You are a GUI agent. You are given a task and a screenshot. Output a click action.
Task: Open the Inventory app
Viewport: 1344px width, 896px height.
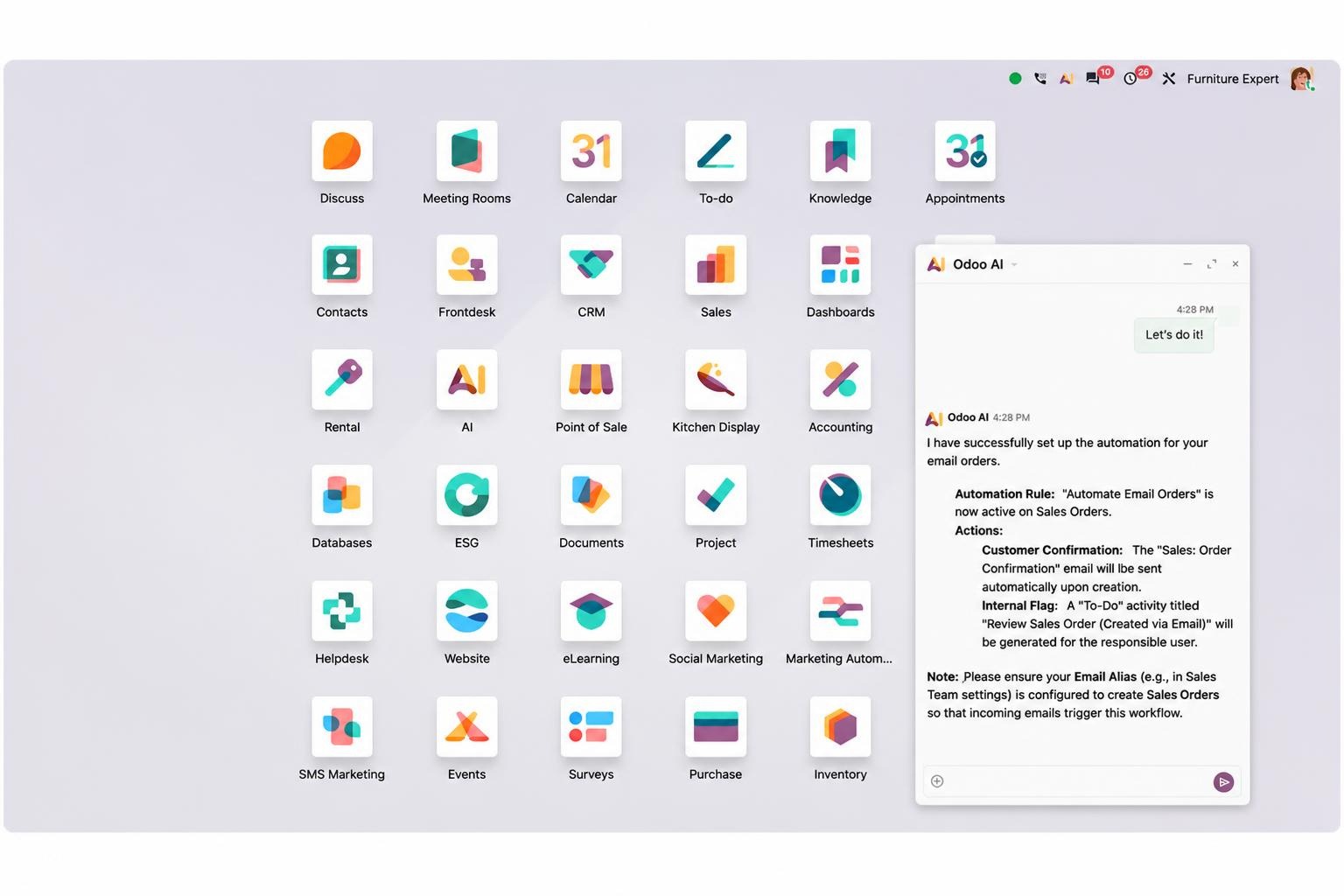pos(840,726)
